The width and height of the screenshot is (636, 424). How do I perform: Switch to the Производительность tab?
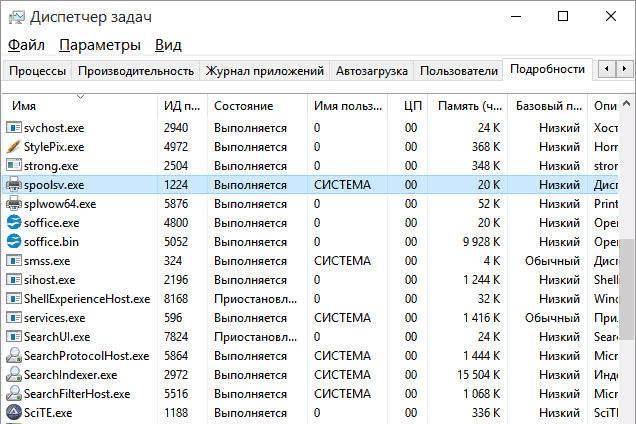136,71
